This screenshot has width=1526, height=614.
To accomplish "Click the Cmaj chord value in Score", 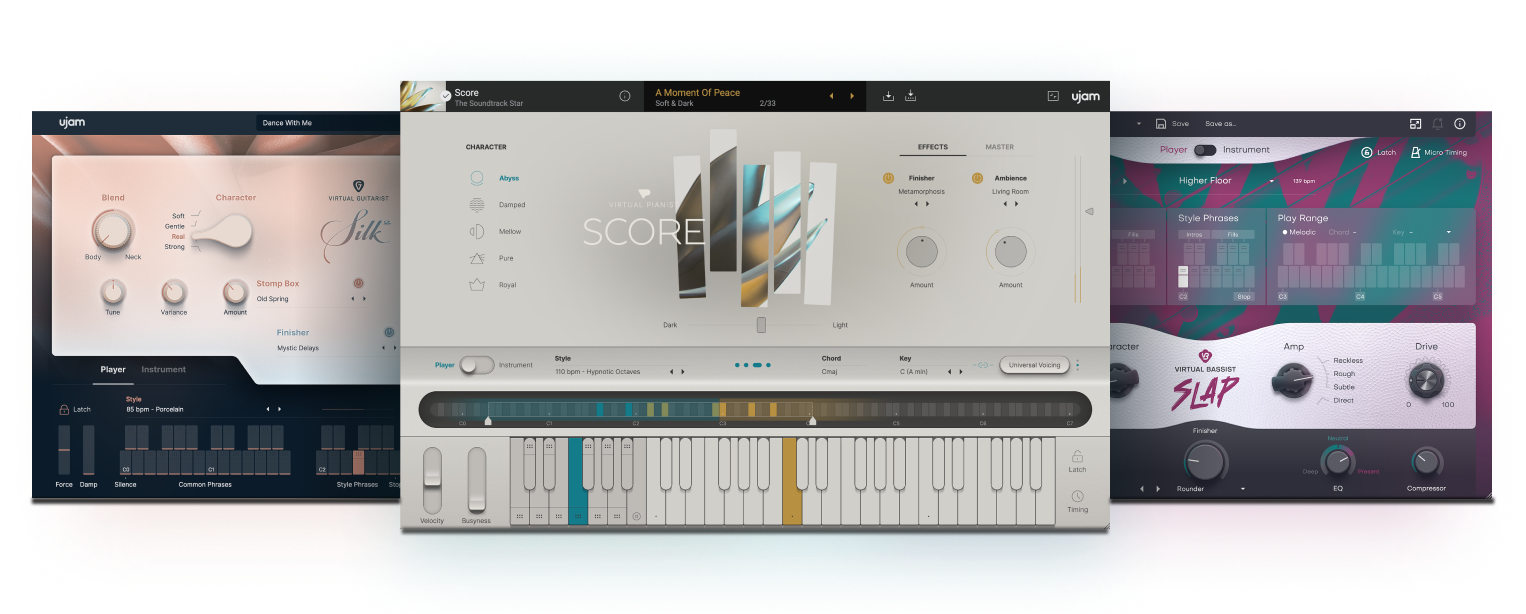I will click(830, 372).
